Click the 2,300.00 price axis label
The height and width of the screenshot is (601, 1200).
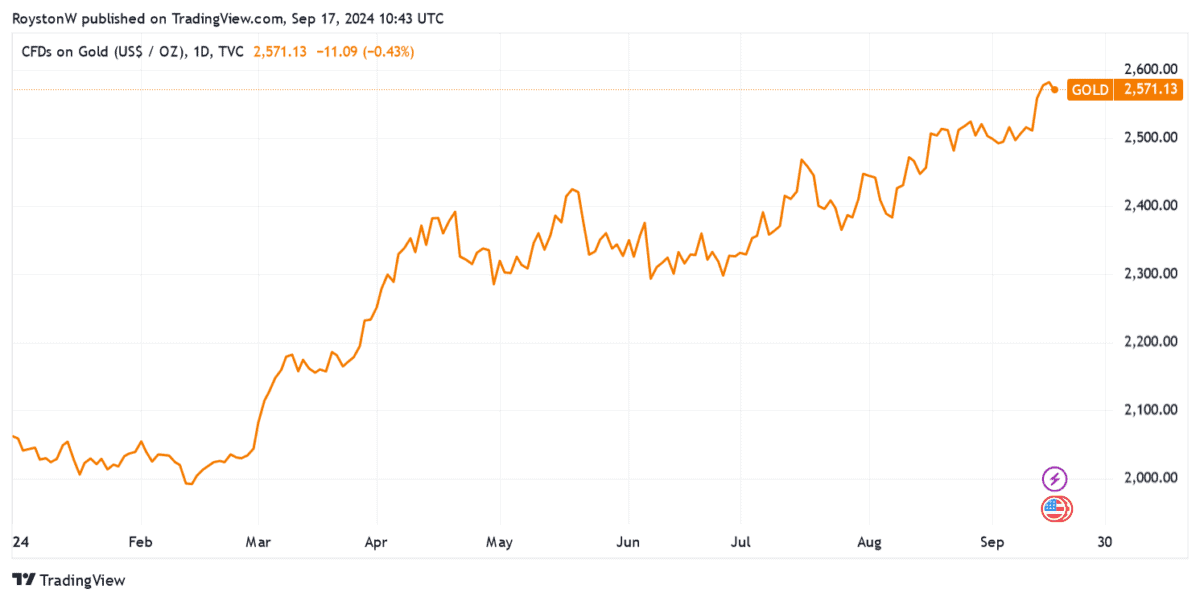pos(1149,274)
